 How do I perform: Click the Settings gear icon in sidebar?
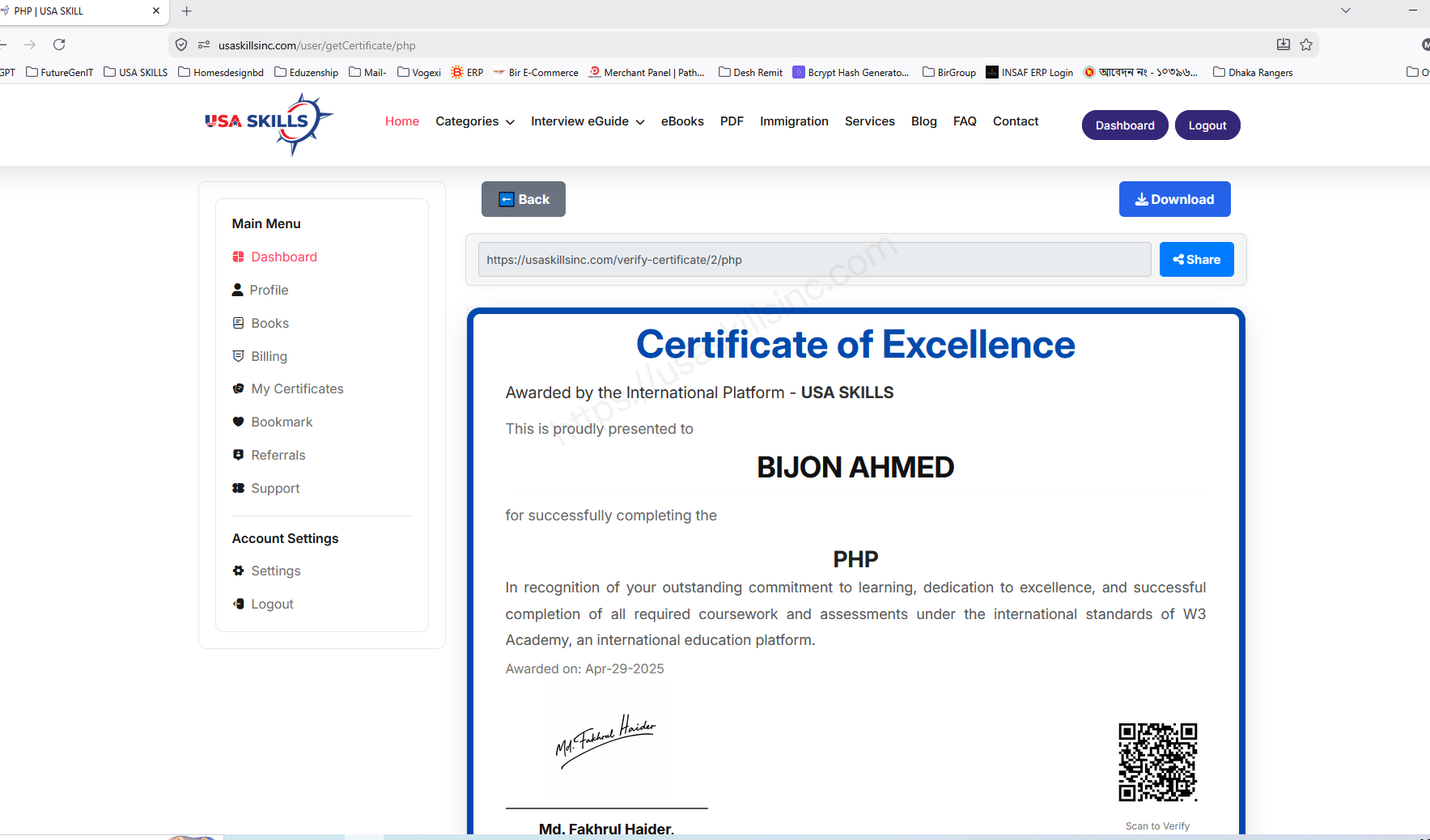[238, 571]
